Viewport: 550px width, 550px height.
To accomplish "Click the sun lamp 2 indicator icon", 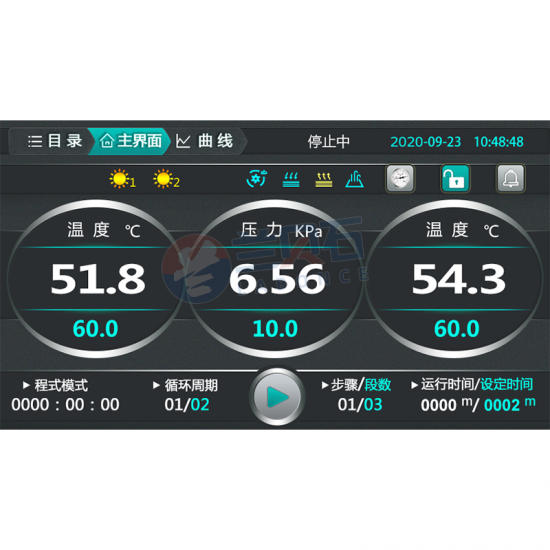I will coord(166,179).
